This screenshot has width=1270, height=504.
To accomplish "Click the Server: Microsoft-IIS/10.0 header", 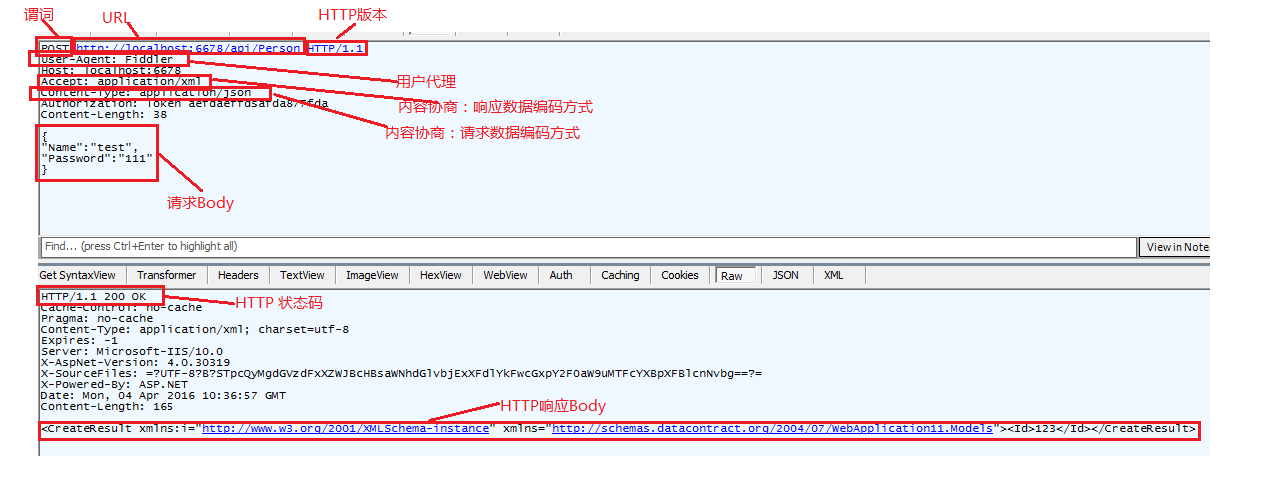I will pyautogui.click(x=135, y=351).
